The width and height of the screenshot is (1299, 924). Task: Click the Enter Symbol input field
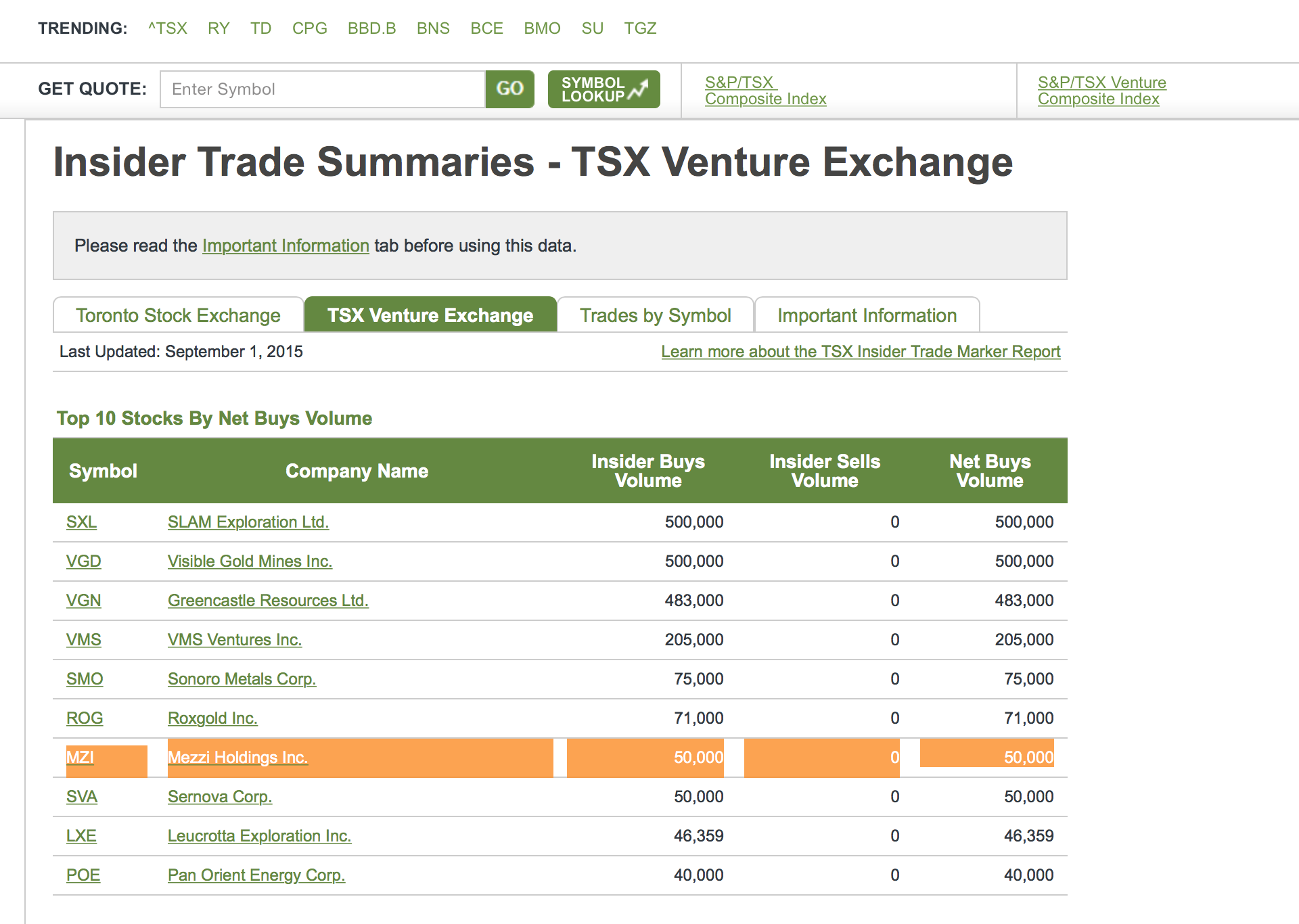tap(323, 89)
